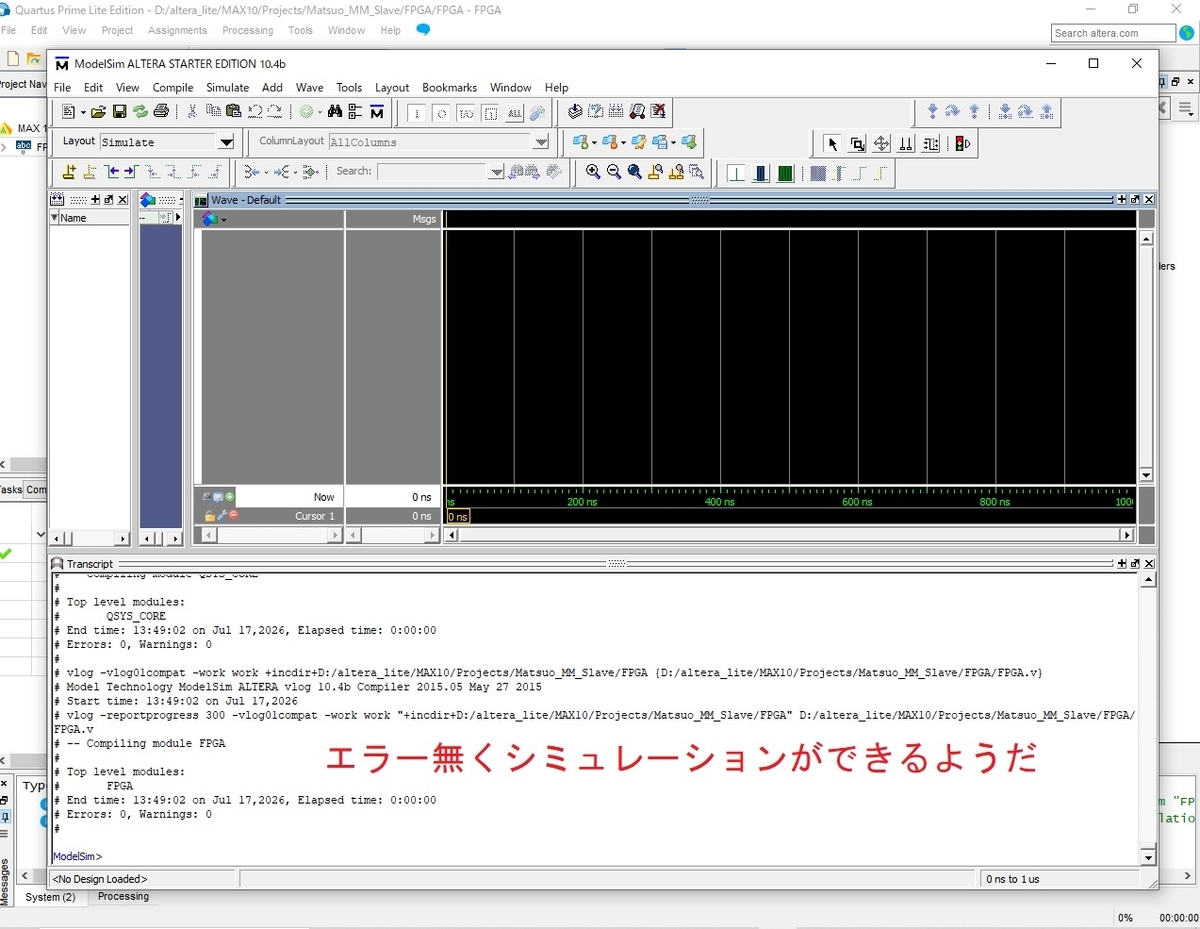
Task: Click inside the Search text field
Action: (x=432, y=172)
